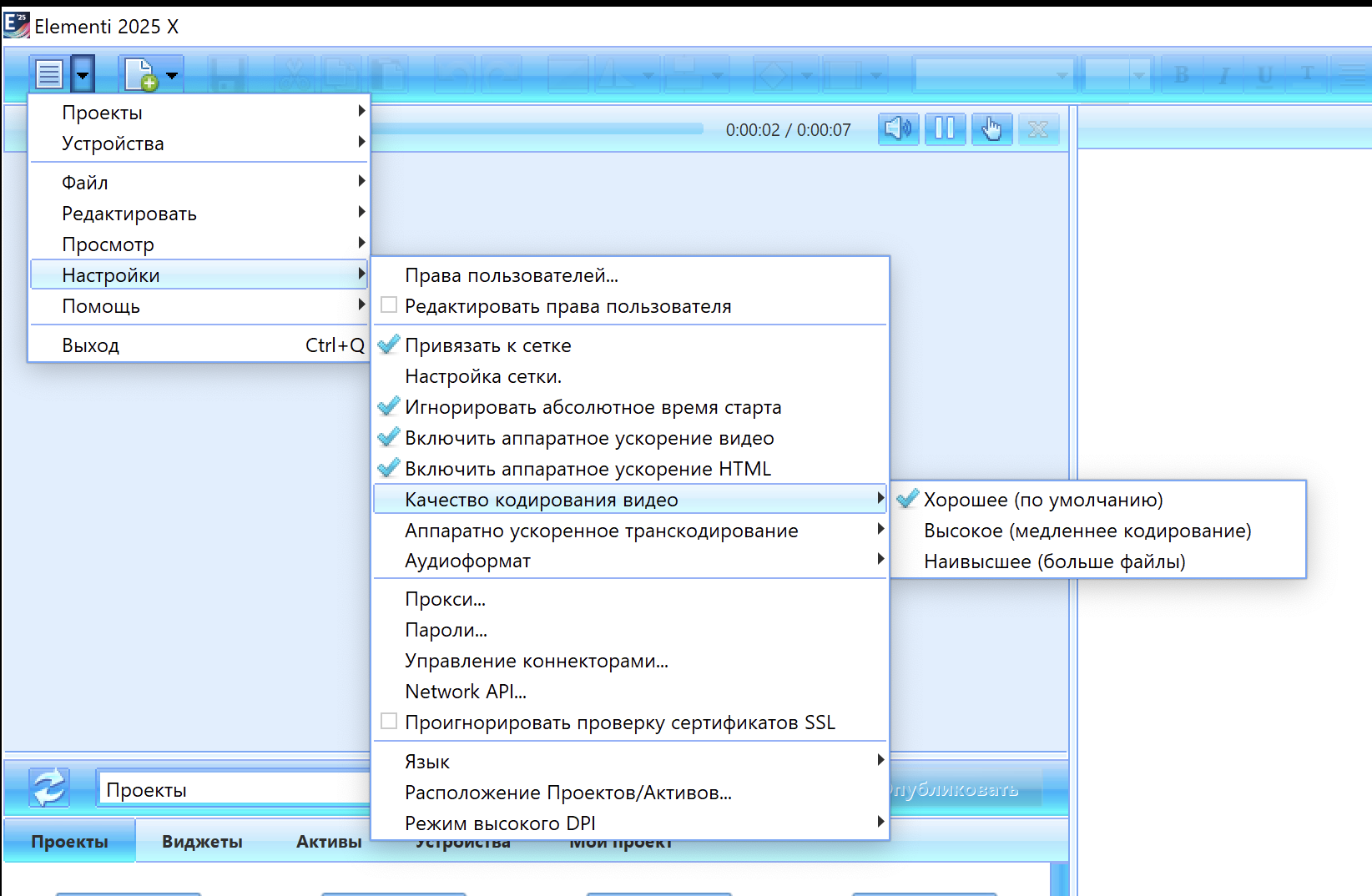The height and width of the screenshot is (896, 1372).
Task: Refresh the projects list with arrows icon
Action: click(x=49, y=788)
